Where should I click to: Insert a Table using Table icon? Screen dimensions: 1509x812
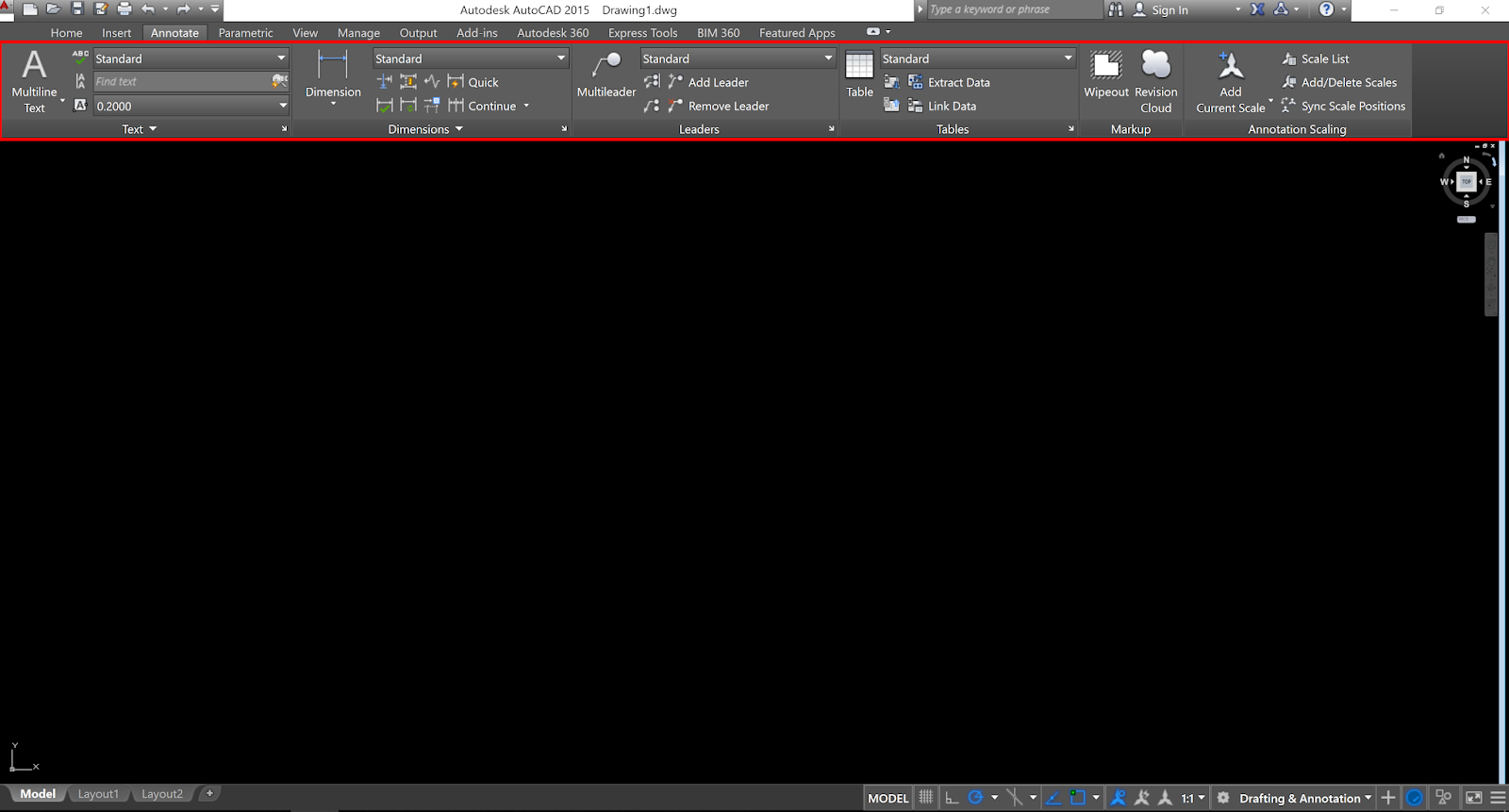coord(859,65)
